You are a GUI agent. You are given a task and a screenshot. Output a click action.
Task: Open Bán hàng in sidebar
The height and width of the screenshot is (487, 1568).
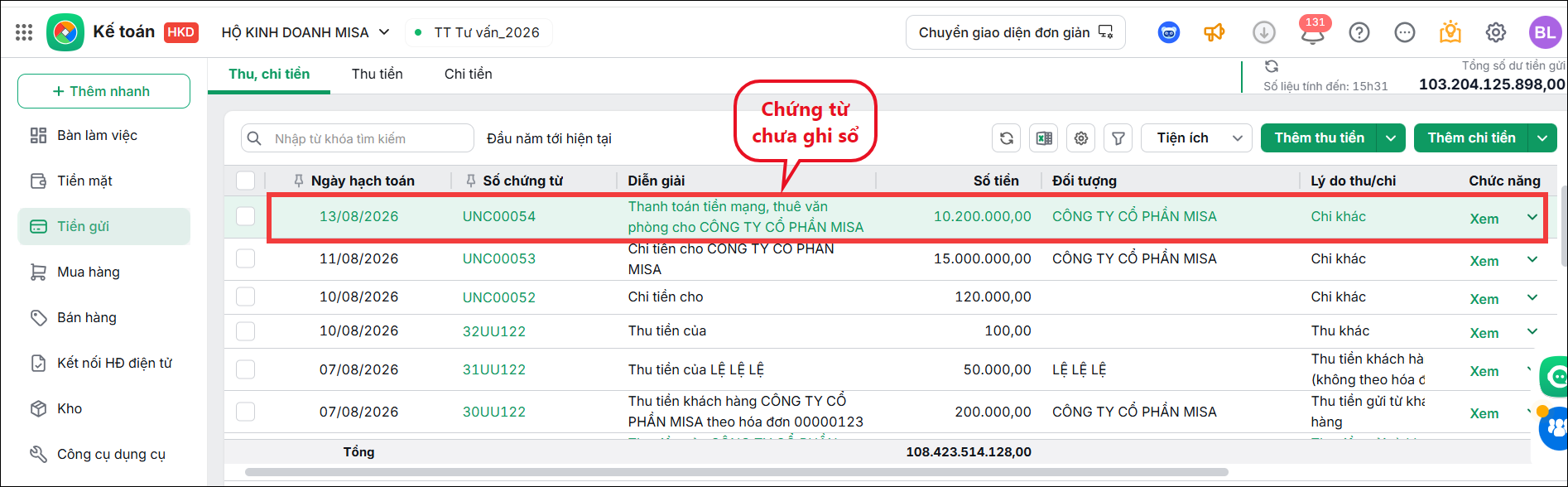(103, 317)
